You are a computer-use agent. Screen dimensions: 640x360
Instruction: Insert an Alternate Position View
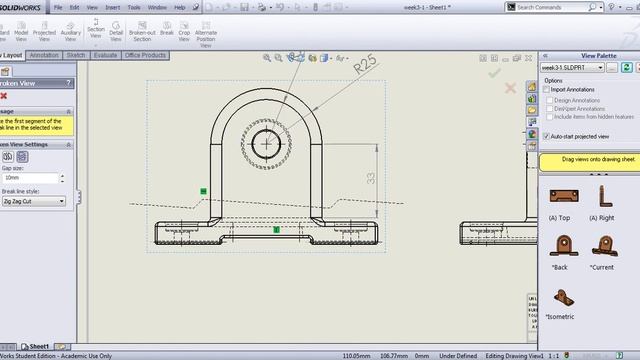point(206,34)
